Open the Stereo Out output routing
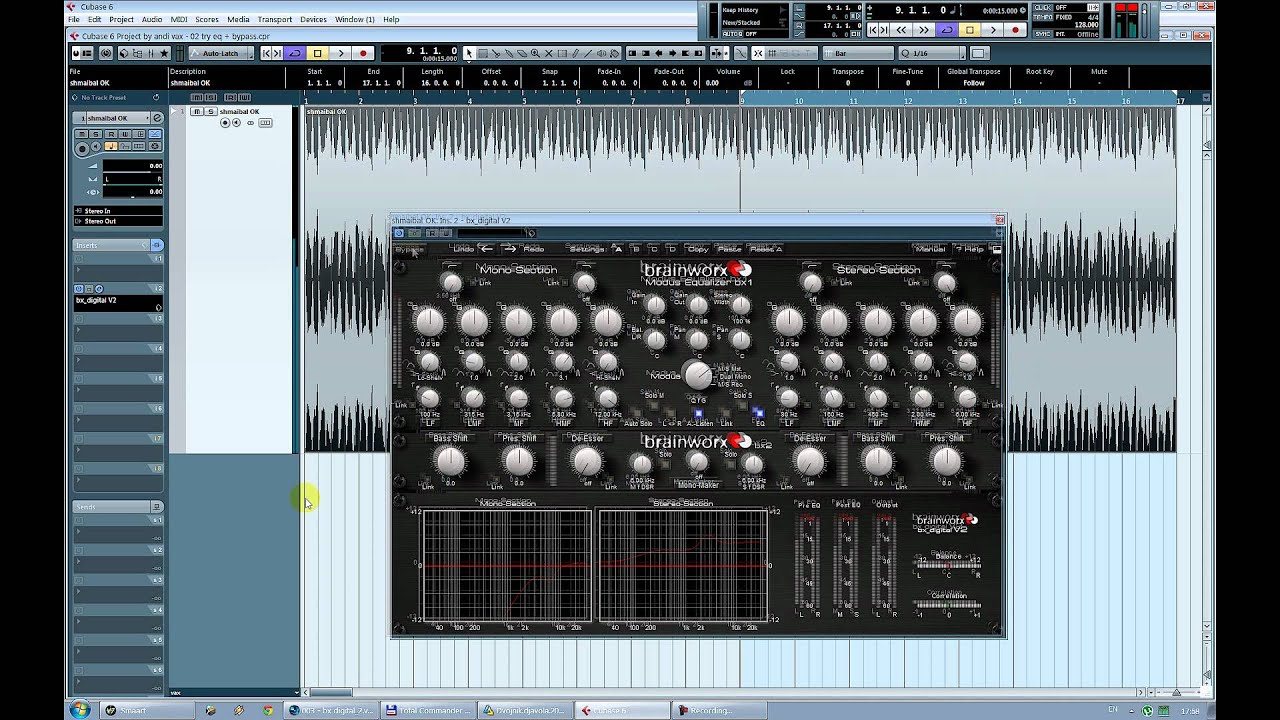The height and width of the screenshot is (720, 1280). (117, 221)
